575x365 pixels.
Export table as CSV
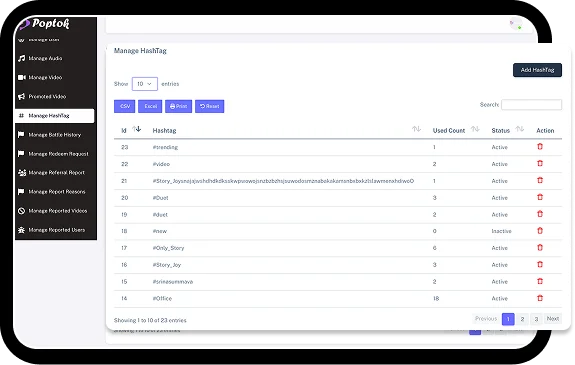[125, 106]
